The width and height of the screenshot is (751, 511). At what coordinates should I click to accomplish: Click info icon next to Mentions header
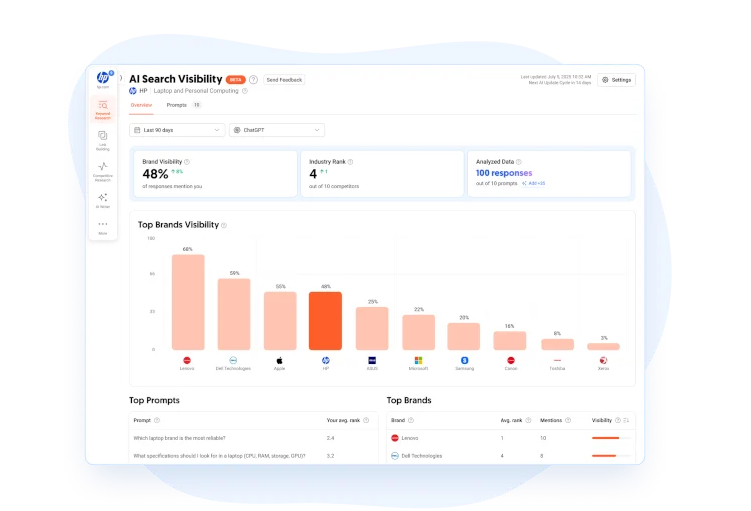pos(568,420)
